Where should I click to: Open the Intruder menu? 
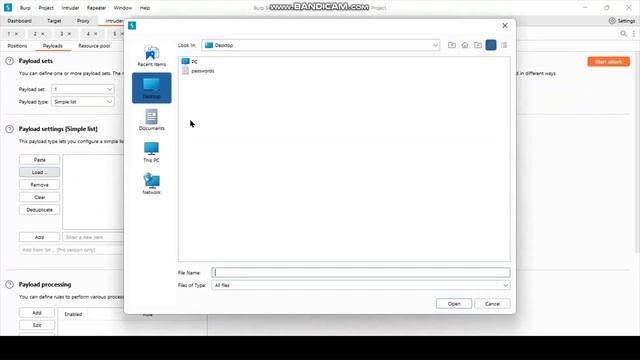(70, 8)
